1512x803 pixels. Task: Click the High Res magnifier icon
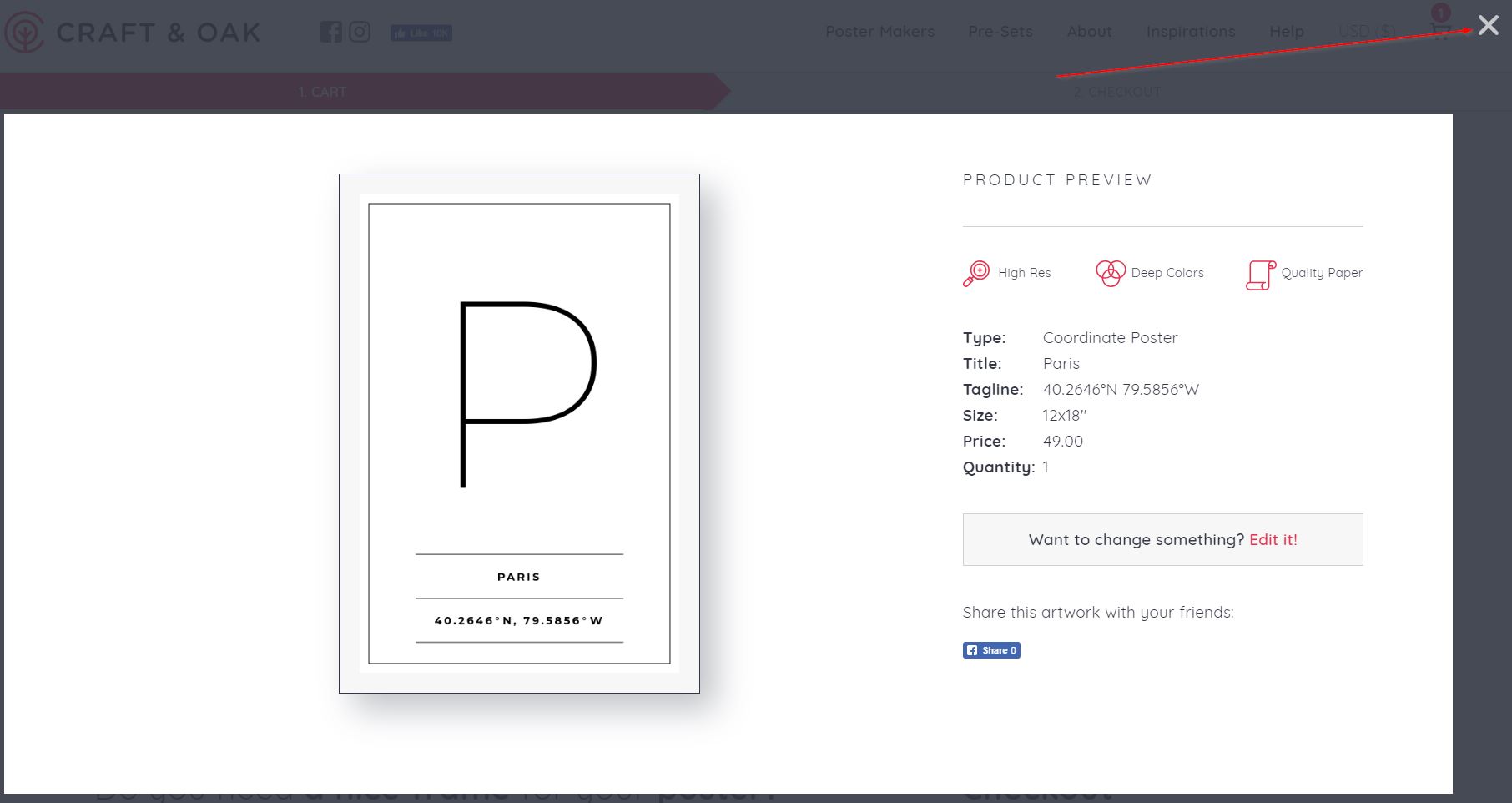click(975, 274)
